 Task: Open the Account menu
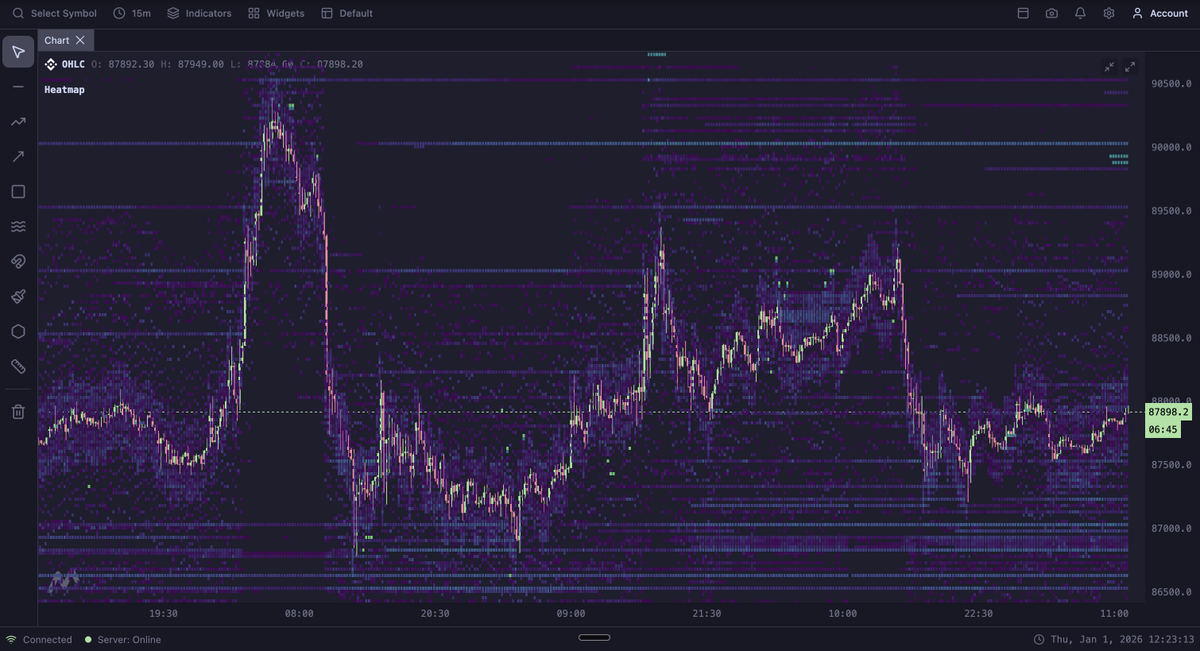[x=1160, y=13]
